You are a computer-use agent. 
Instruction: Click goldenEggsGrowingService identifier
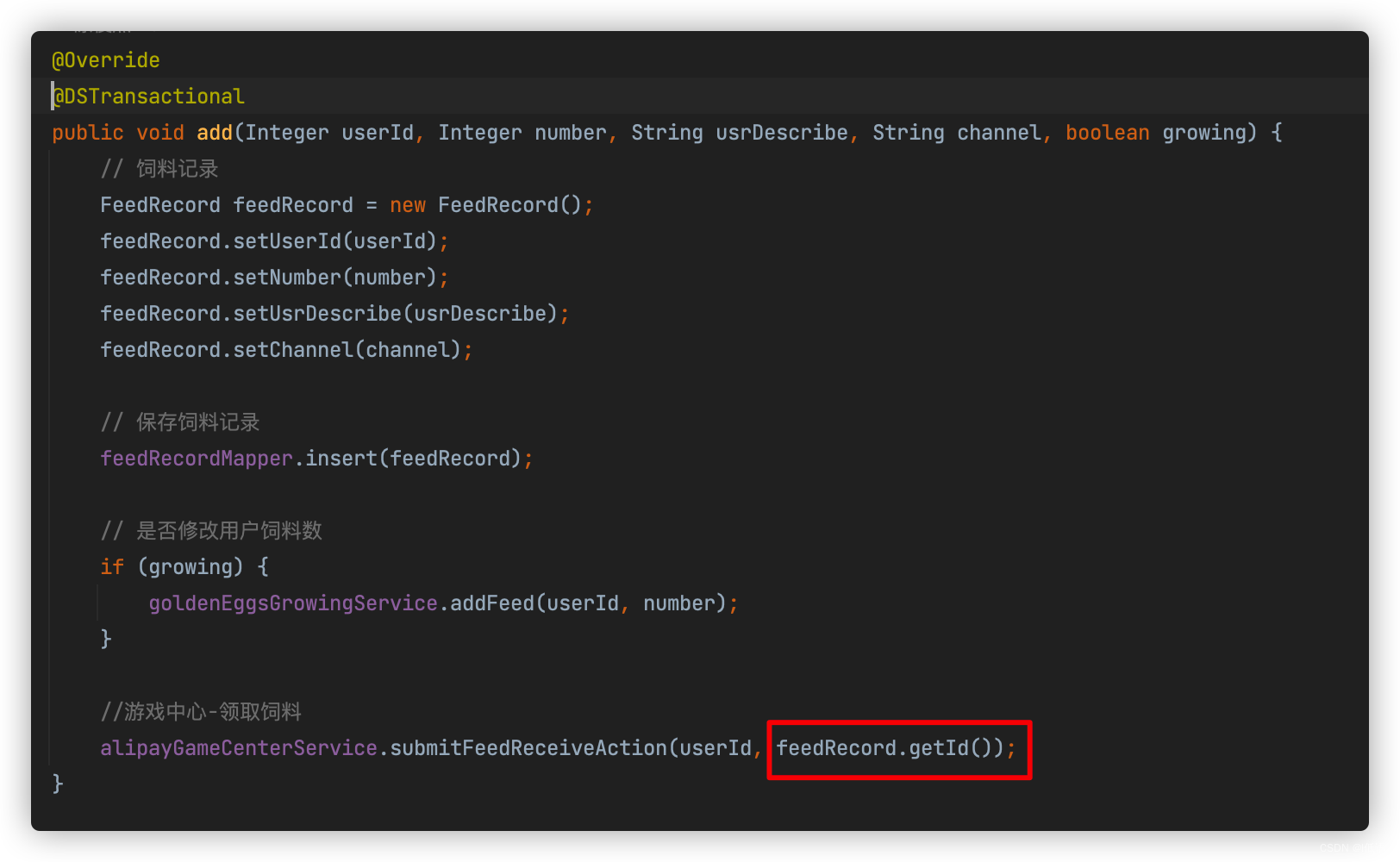coord(293,603)
